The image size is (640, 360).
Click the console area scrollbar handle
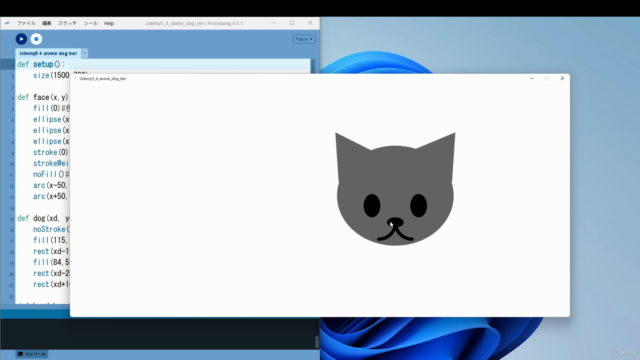pos(317,342)
